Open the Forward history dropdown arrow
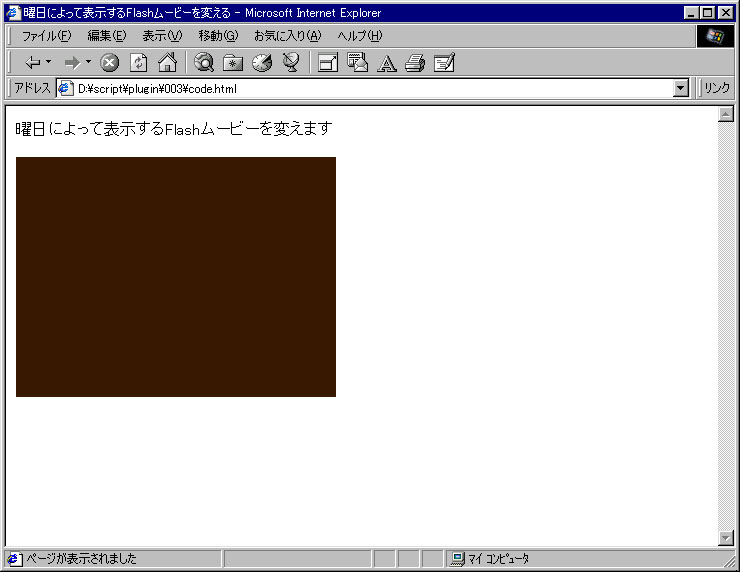 click(88, 62)
